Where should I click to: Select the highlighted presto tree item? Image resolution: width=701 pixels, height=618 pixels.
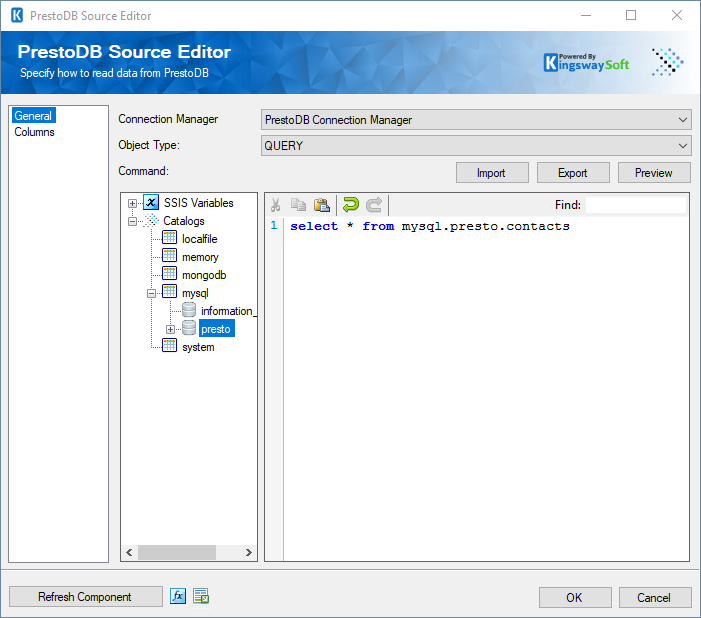(x=217, y=329)
